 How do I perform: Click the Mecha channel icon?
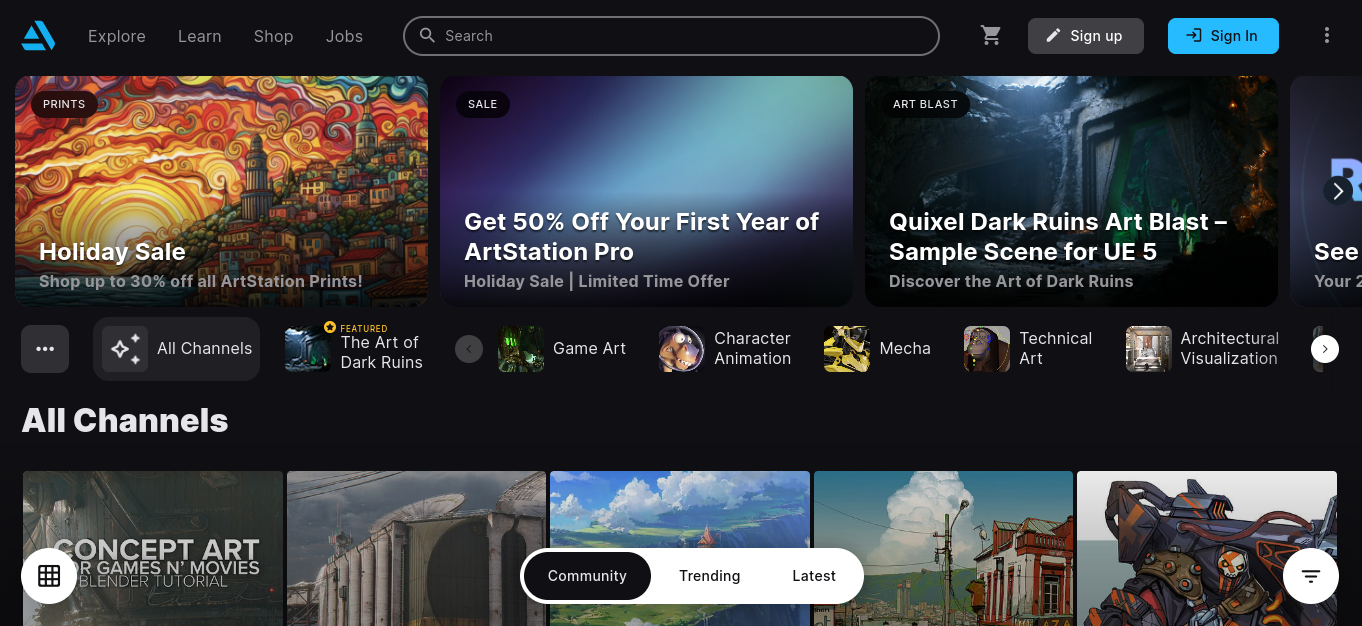(x=846, y=349)
